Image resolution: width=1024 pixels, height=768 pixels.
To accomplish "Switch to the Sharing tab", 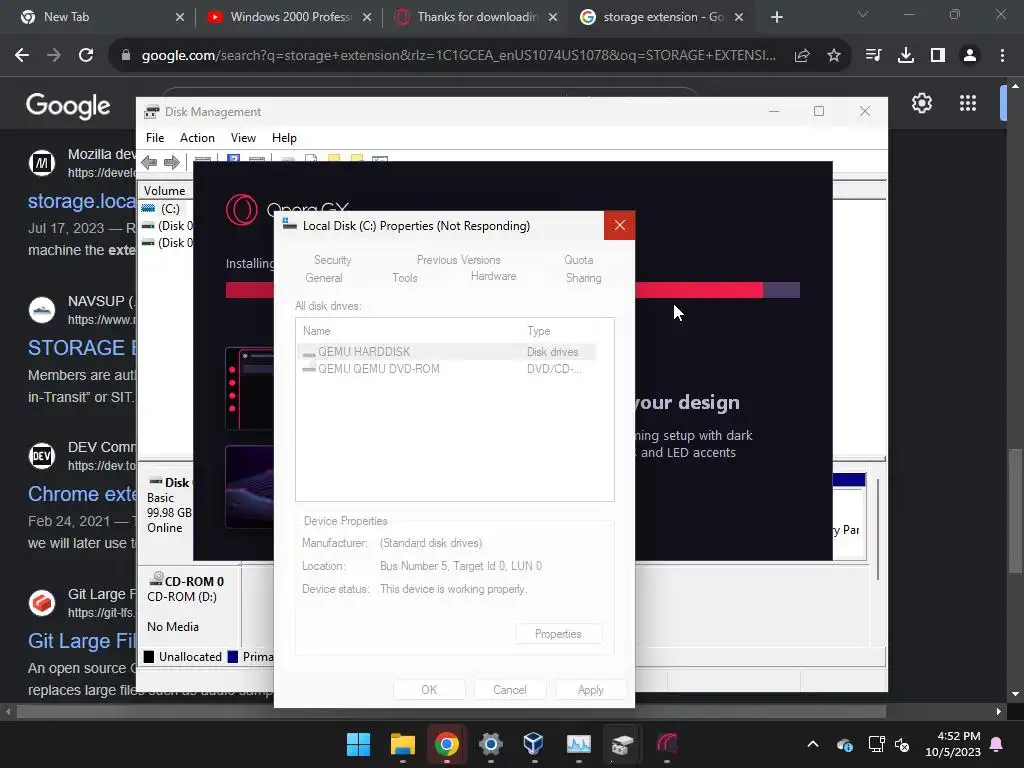I will pyautogui.click(x=583, y=278).
